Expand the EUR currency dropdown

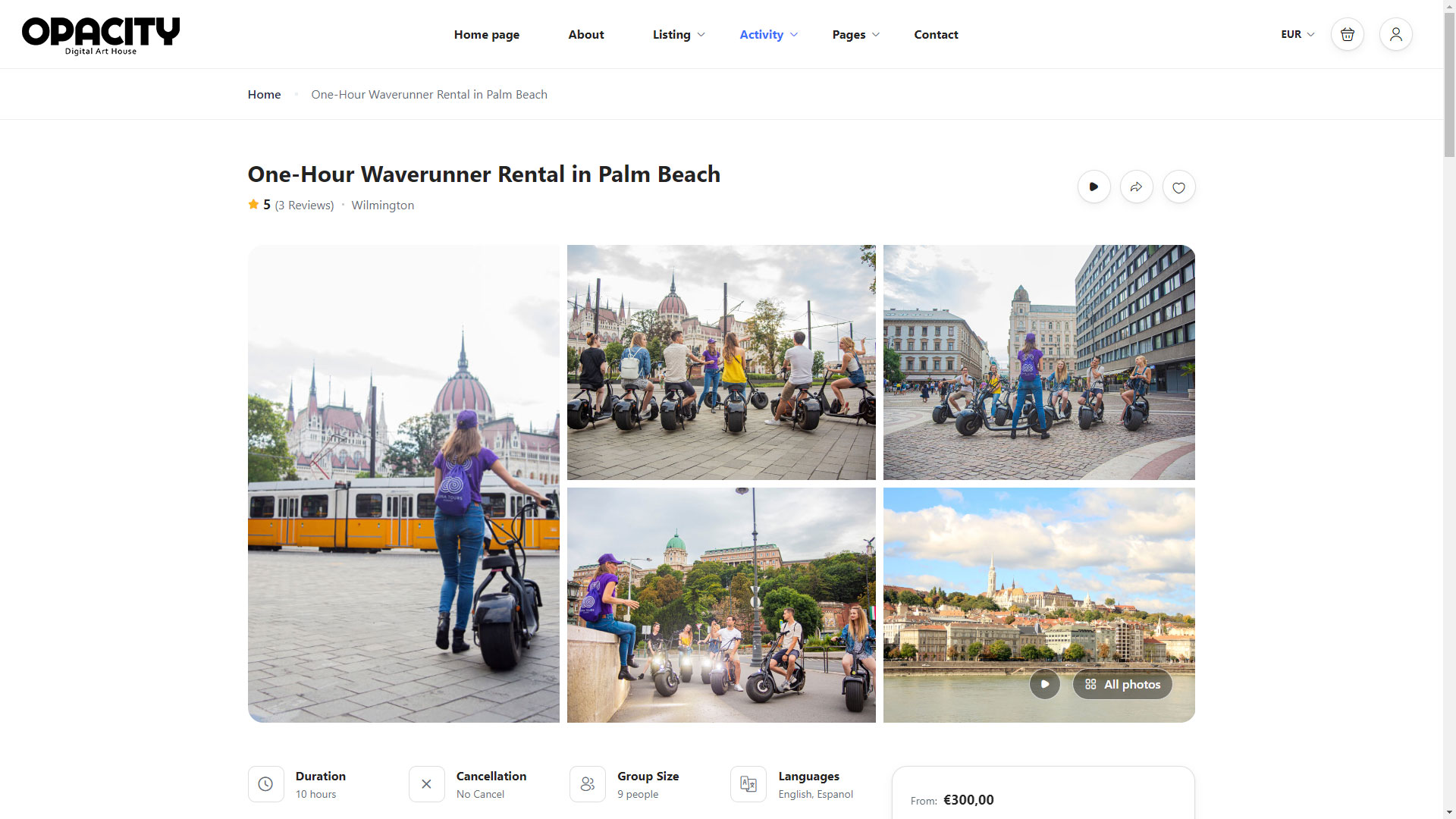1297,35
